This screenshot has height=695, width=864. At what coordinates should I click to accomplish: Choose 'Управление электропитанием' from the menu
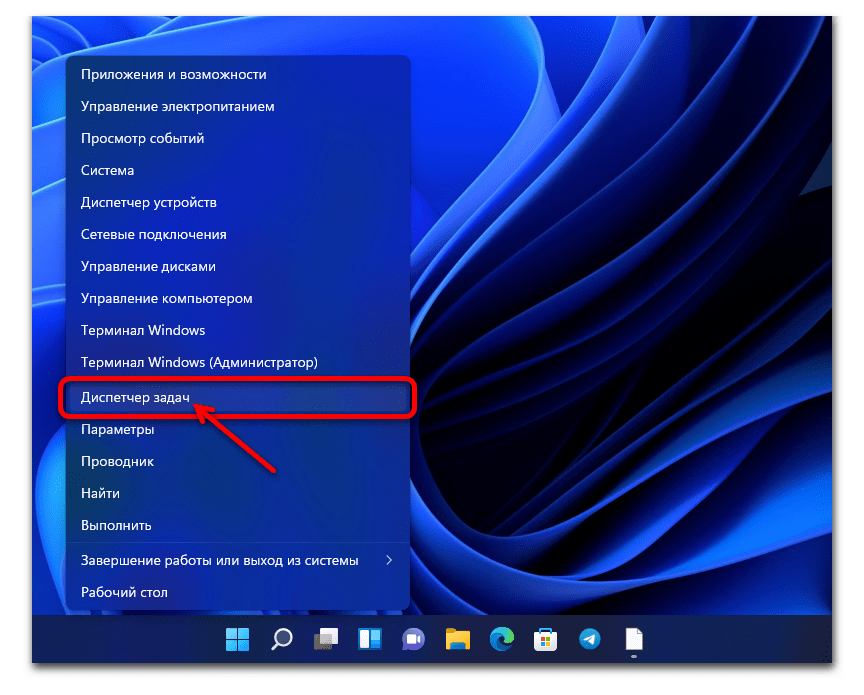(238, 106)
